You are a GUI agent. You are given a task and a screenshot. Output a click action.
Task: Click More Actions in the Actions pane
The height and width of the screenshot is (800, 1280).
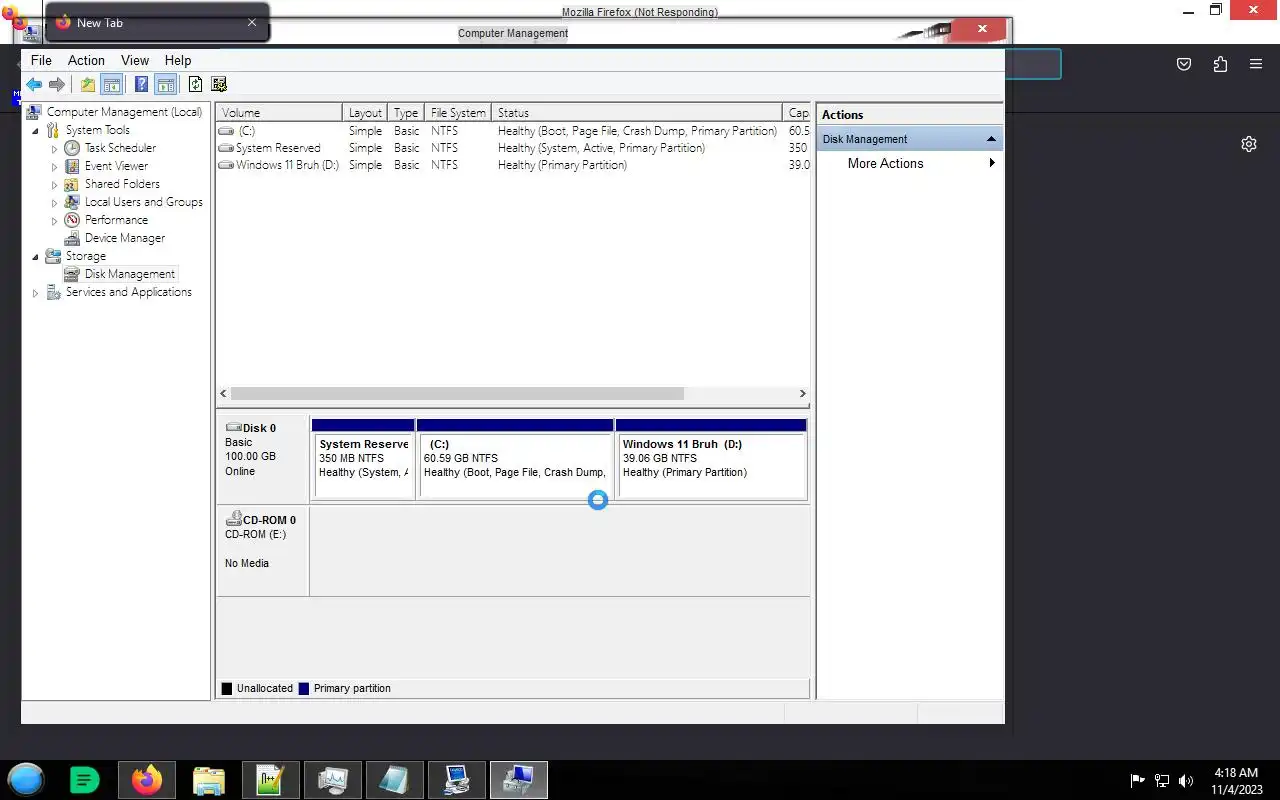point(885,163)
